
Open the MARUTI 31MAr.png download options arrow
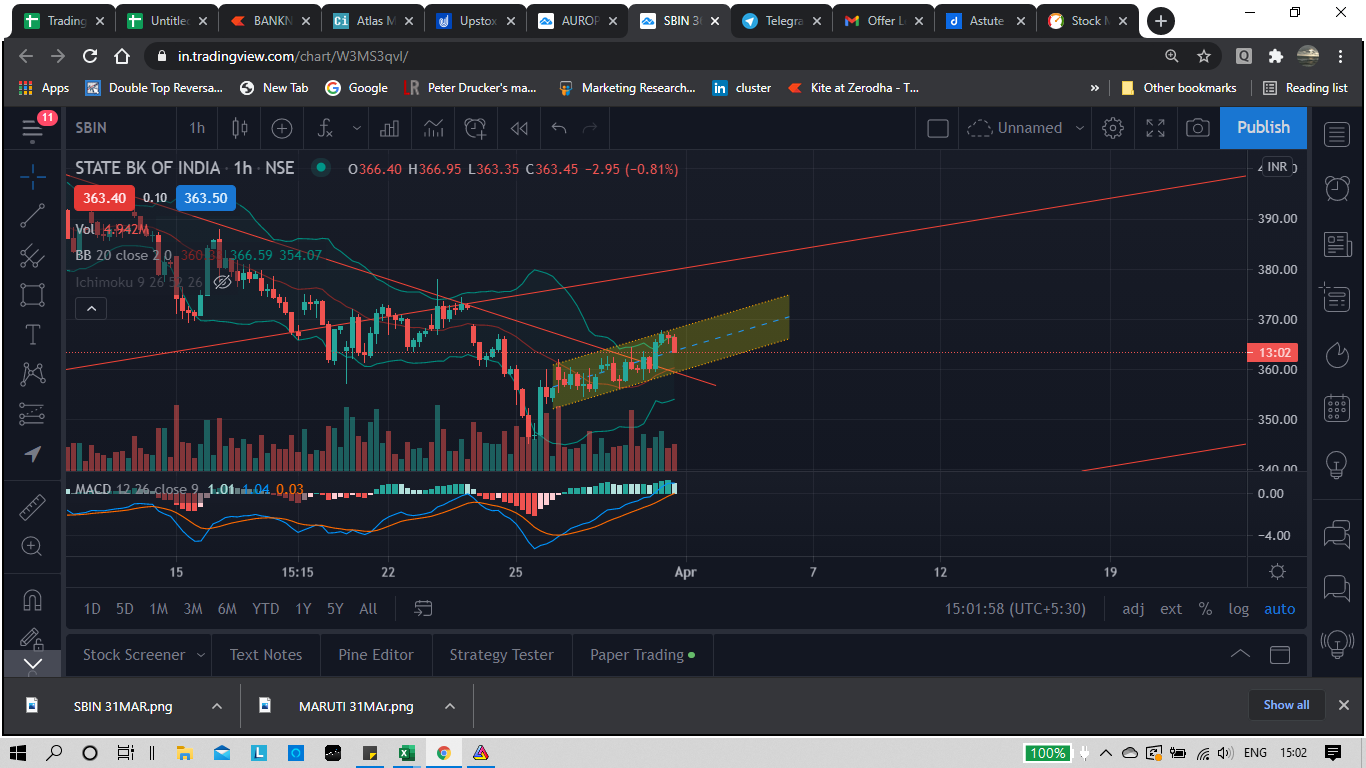(x=450, y=706)
